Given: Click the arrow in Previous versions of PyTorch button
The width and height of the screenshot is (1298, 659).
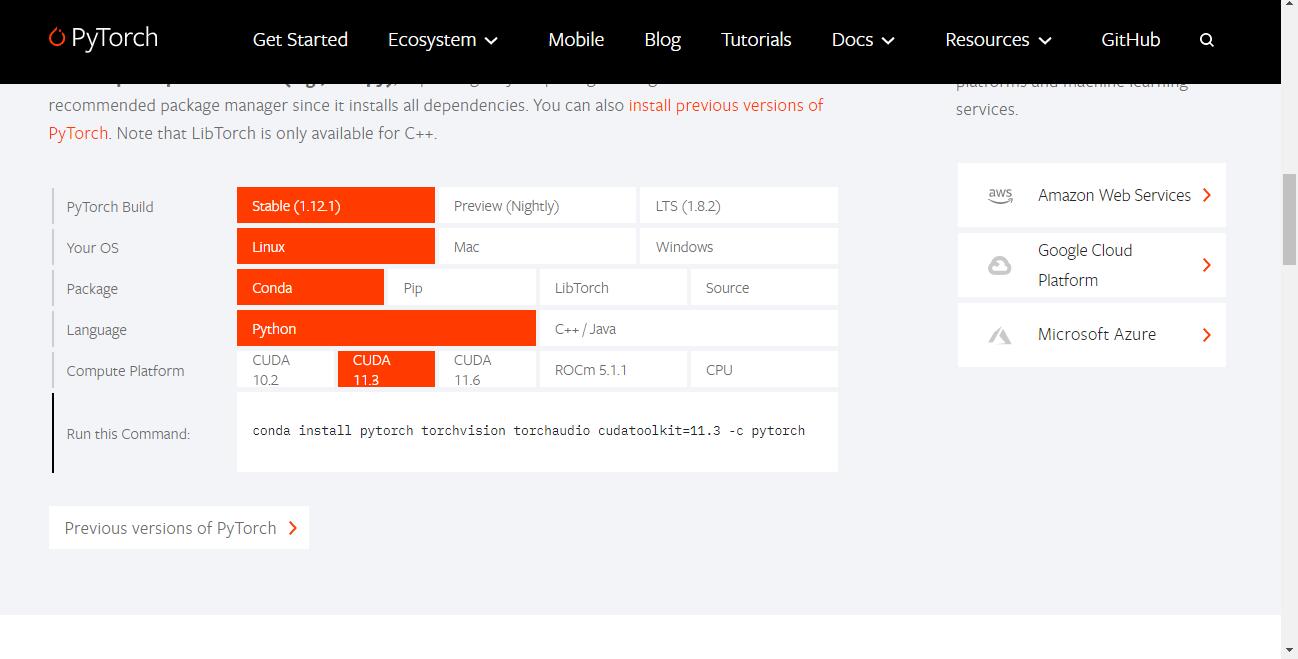Looking at the screenshot, I should click(293, 528).
